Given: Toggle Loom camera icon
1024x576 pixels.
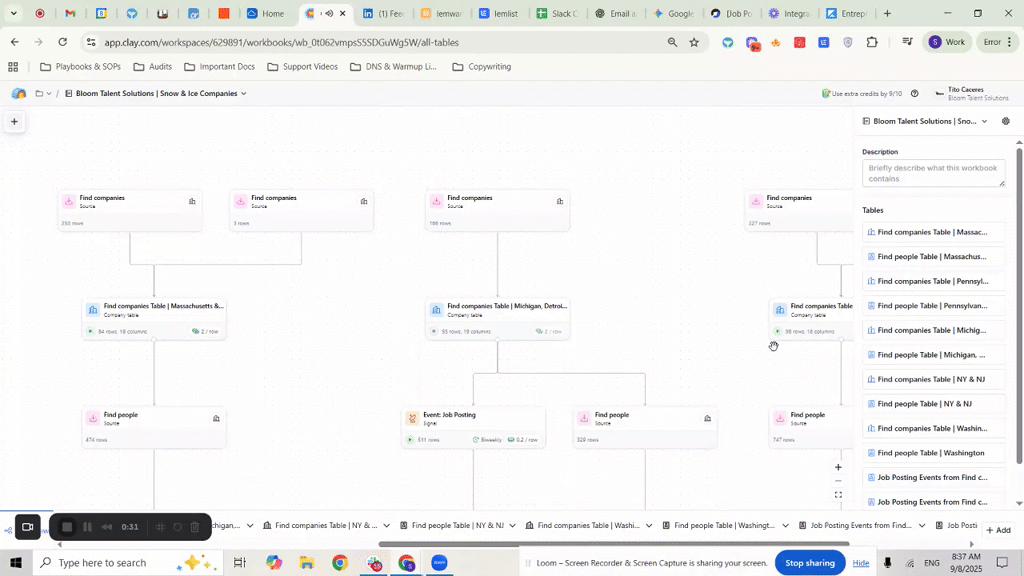Looking at the screenshot, I should click(28, 527).
